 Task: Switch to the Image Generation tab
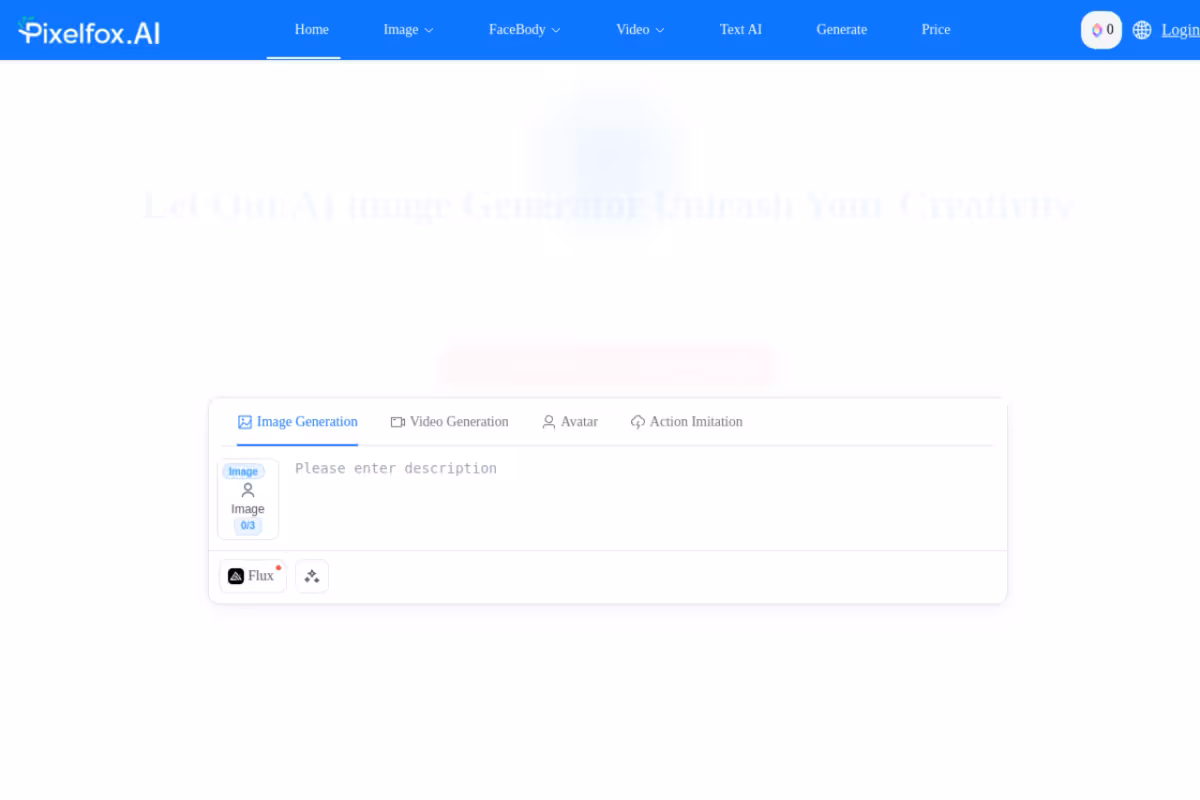click(298, 422)
